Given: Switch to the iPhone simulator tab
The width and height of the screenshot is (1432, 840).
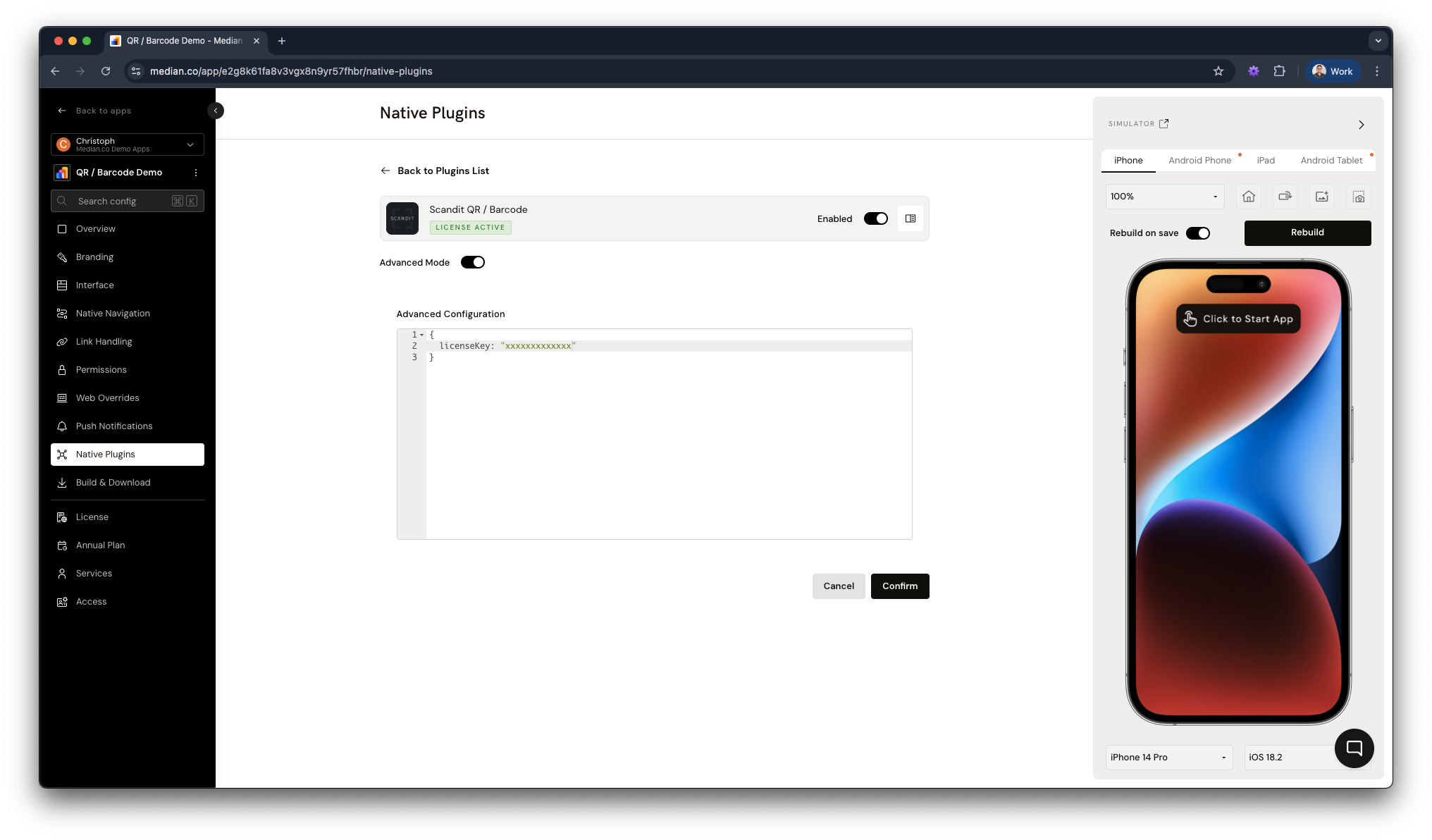Looking at the screenshot, I should (x=1128, y=160).
